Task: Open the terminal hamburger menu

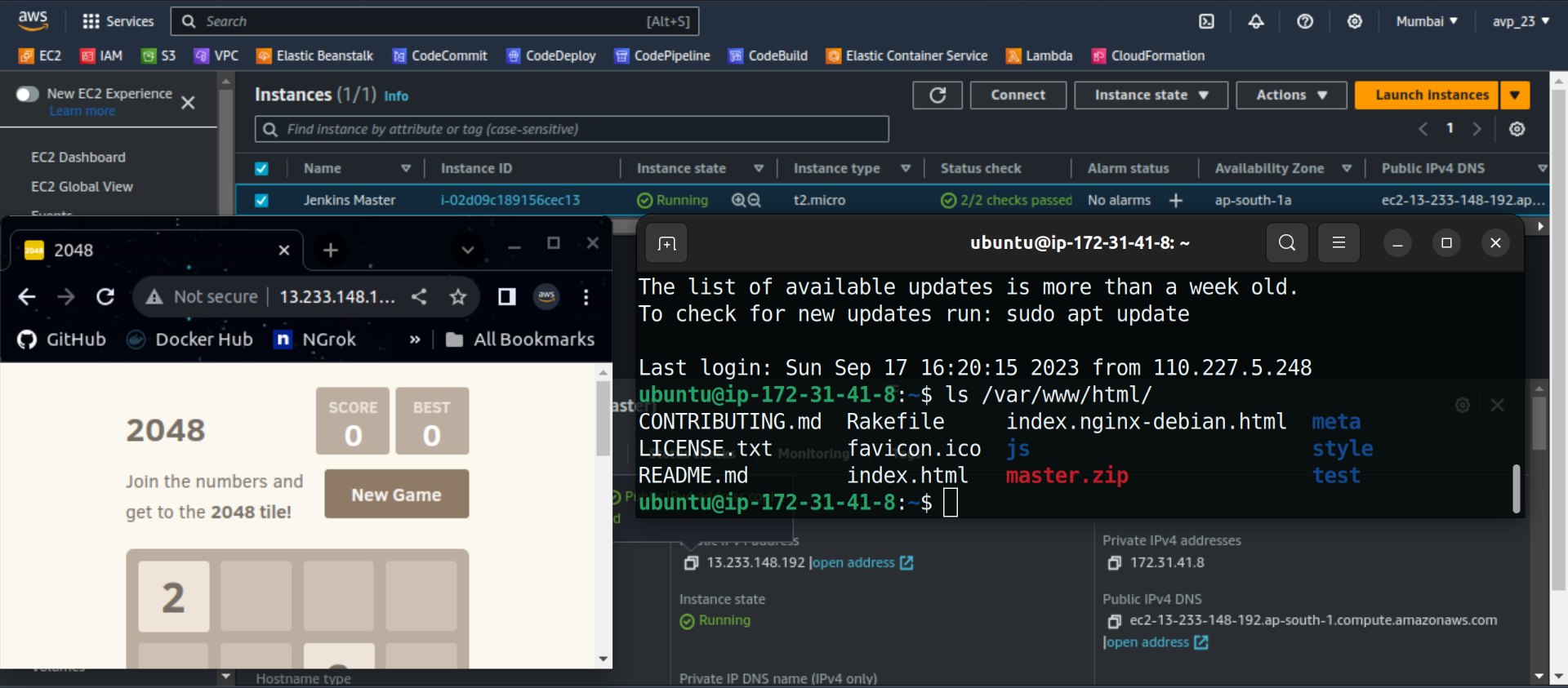Action: click(1339, 242)
